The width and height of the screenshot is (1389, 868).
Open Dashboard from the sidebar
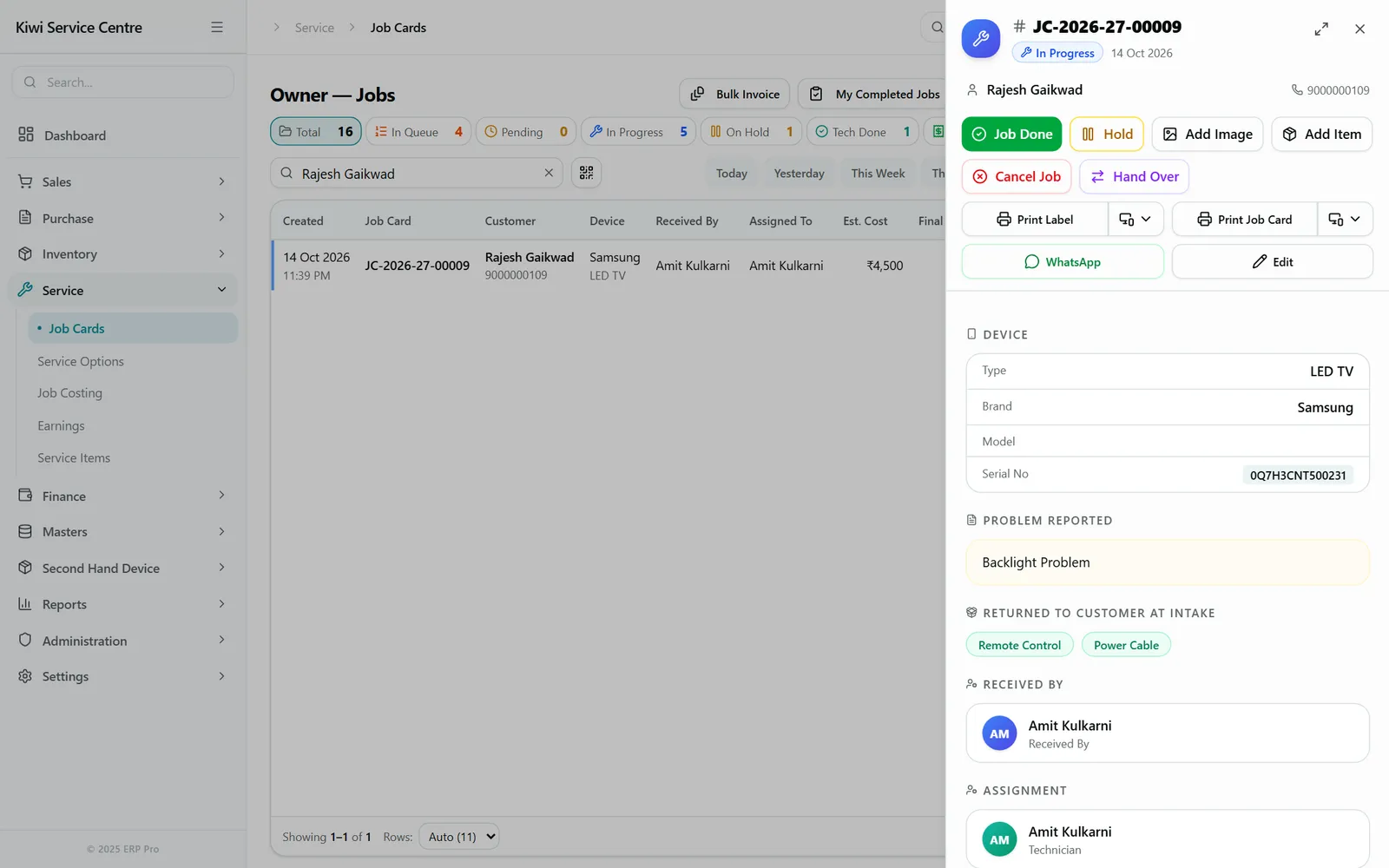(x=122, y=135)
